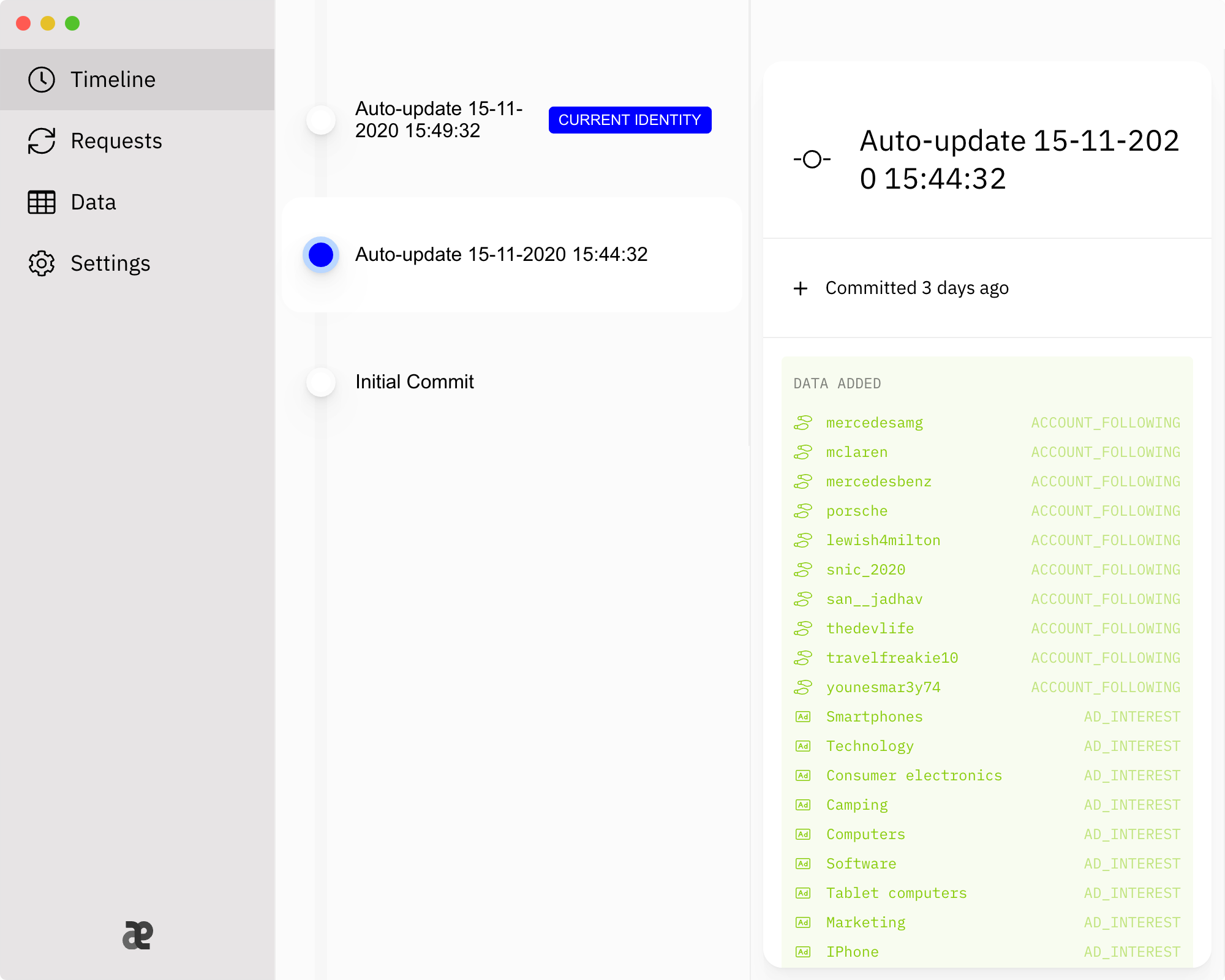The image size is (1225, 980).
Task: Click the Requests refresh-arrows icon
Action: pyautogui.click(x=42, y=141)
